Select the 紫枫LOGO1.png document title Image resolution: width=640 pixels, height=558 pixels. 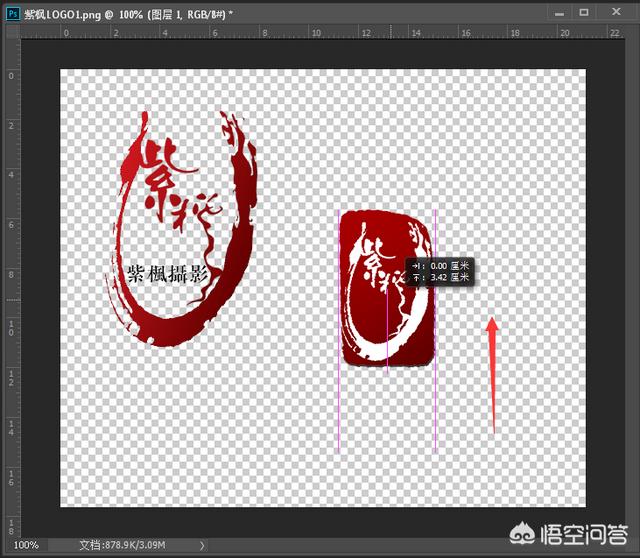tap(60, 11)
